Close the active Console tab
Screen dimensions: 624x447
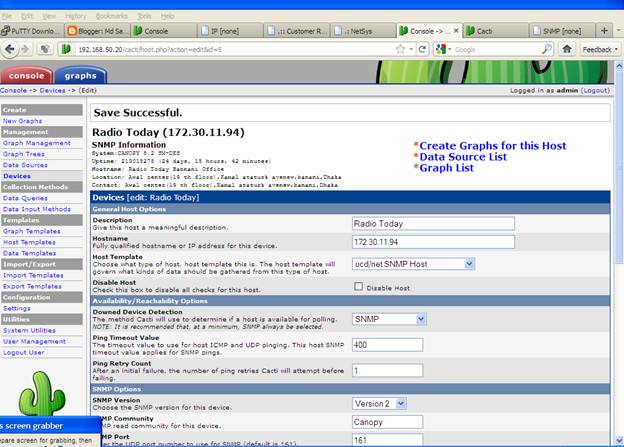point(456,31)
